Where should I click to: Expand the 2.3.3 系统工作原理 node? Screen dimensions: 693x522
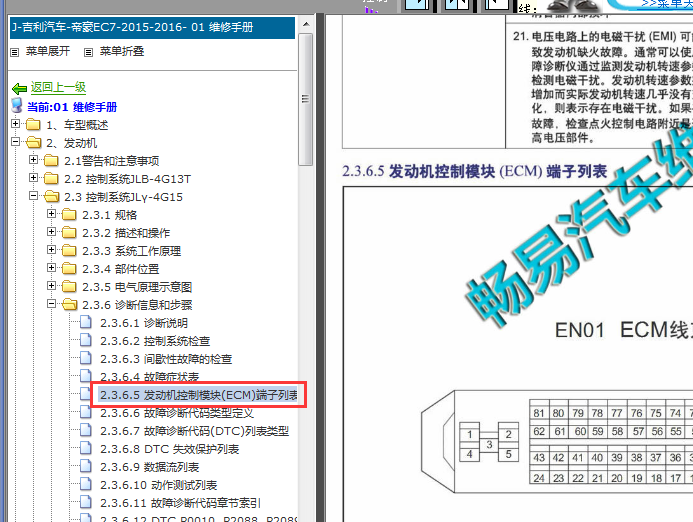(x=52, y=250)
